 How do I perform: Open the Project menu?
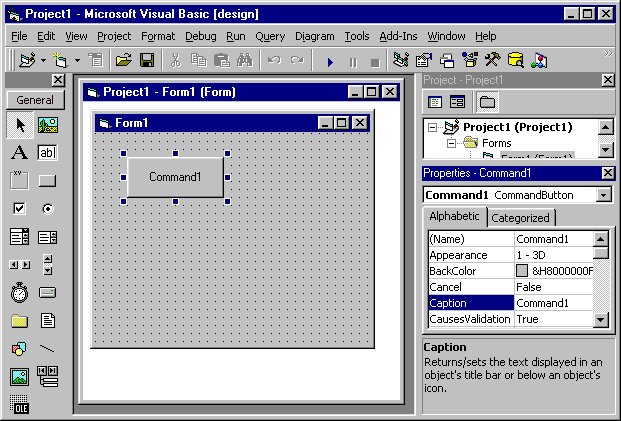(114, 36)
